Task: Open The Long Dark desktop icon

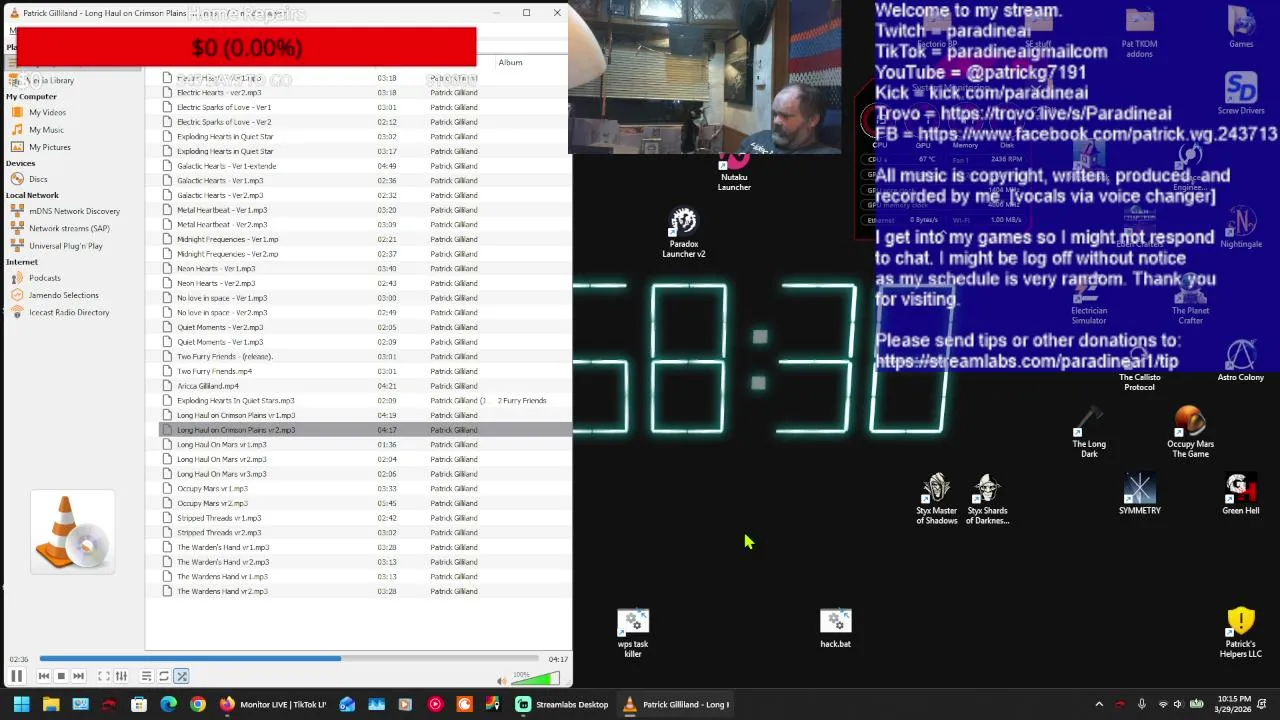Action: click(x=1089, y=432)
